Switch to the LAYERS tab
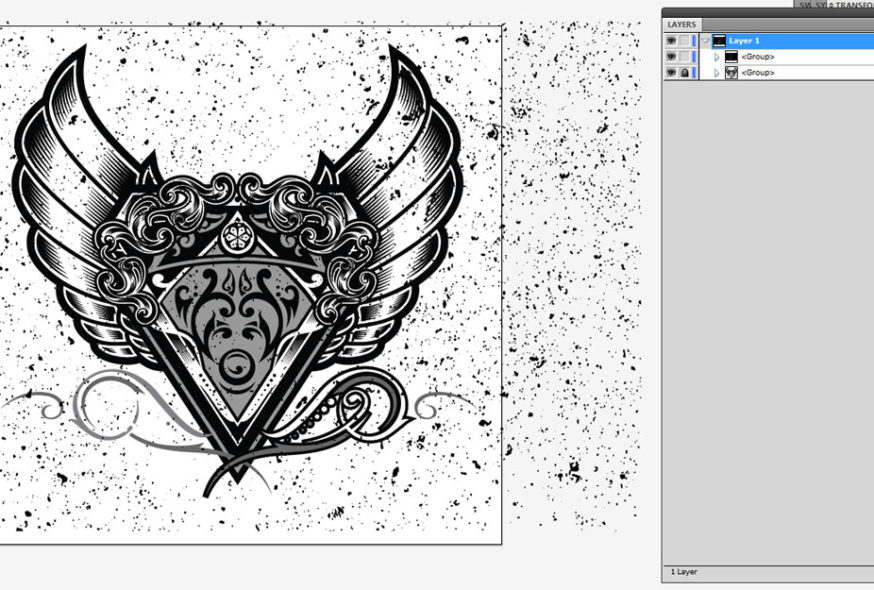The height and width of the screenshot is (590, 874). click(681, 22)
